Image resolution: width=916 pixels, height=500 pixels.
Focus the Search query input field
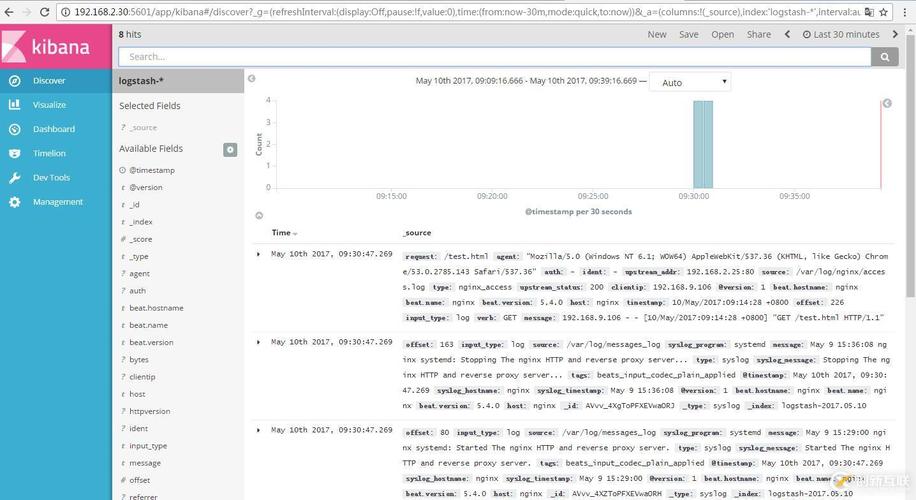(x=495, y=57)
